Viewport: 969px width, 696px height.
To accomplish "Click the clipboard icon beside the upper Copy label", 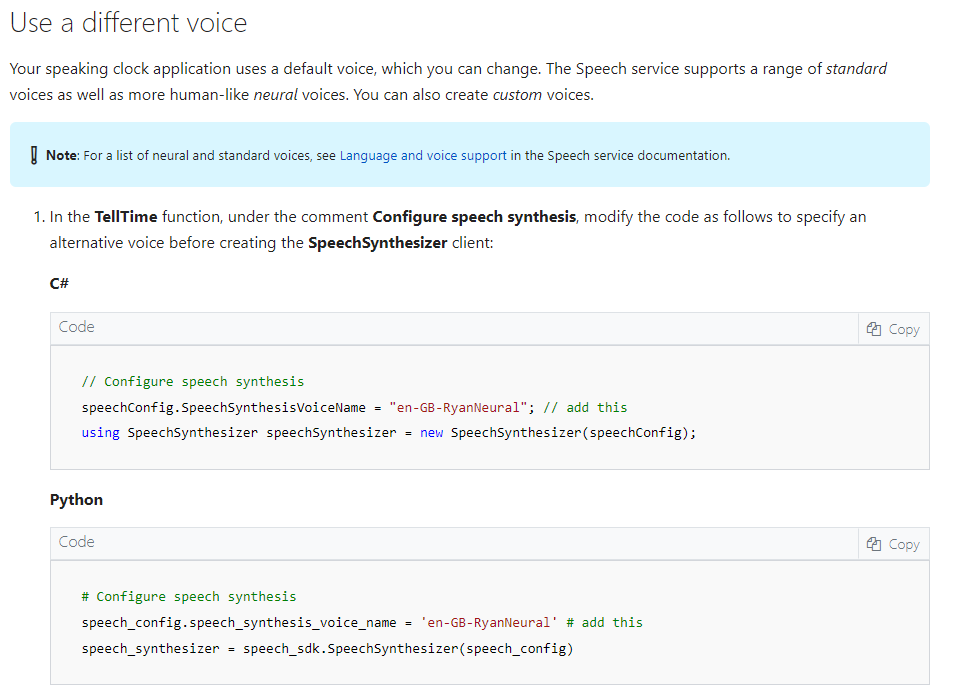I will 875,328.
